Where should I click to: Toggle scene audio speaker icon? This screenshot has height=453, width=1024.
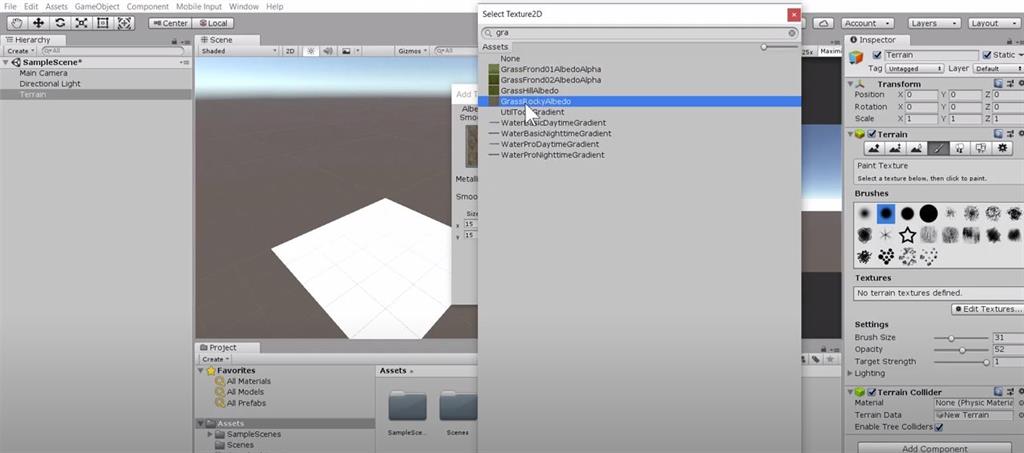click(328, 51)
